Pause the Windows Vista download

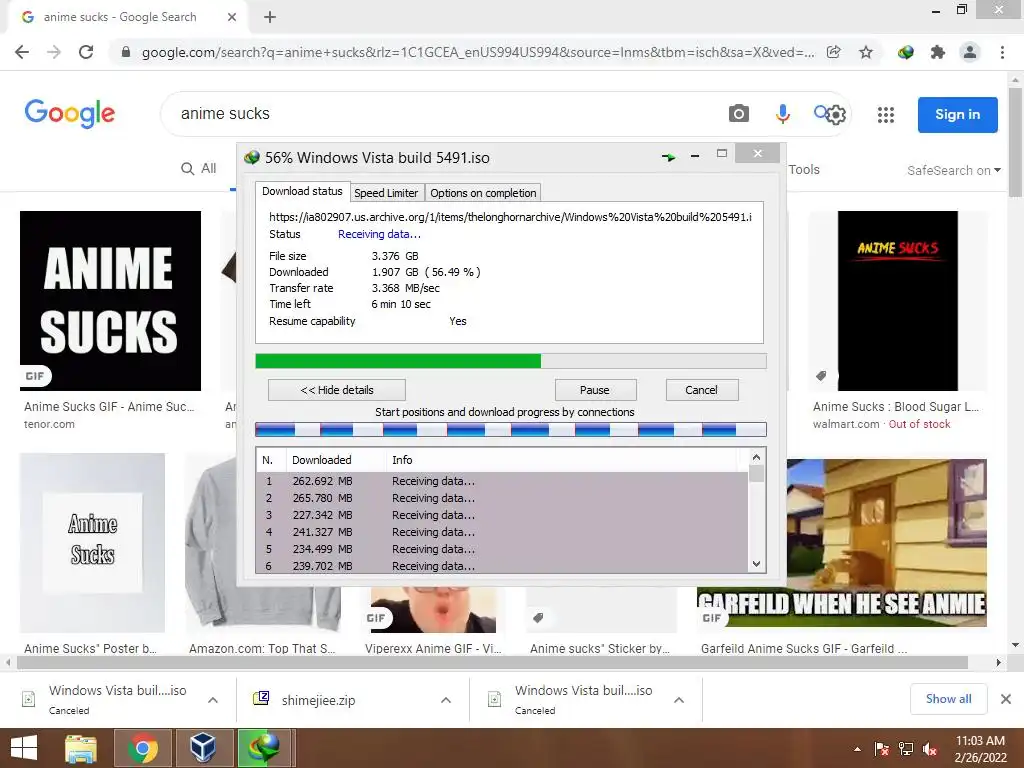(595, 390)
